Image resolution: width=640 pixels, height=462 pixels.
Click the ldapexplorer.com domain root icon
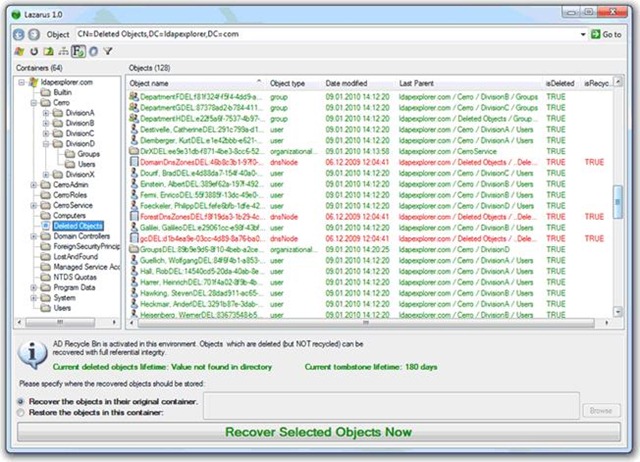click(x=33, y=82)
